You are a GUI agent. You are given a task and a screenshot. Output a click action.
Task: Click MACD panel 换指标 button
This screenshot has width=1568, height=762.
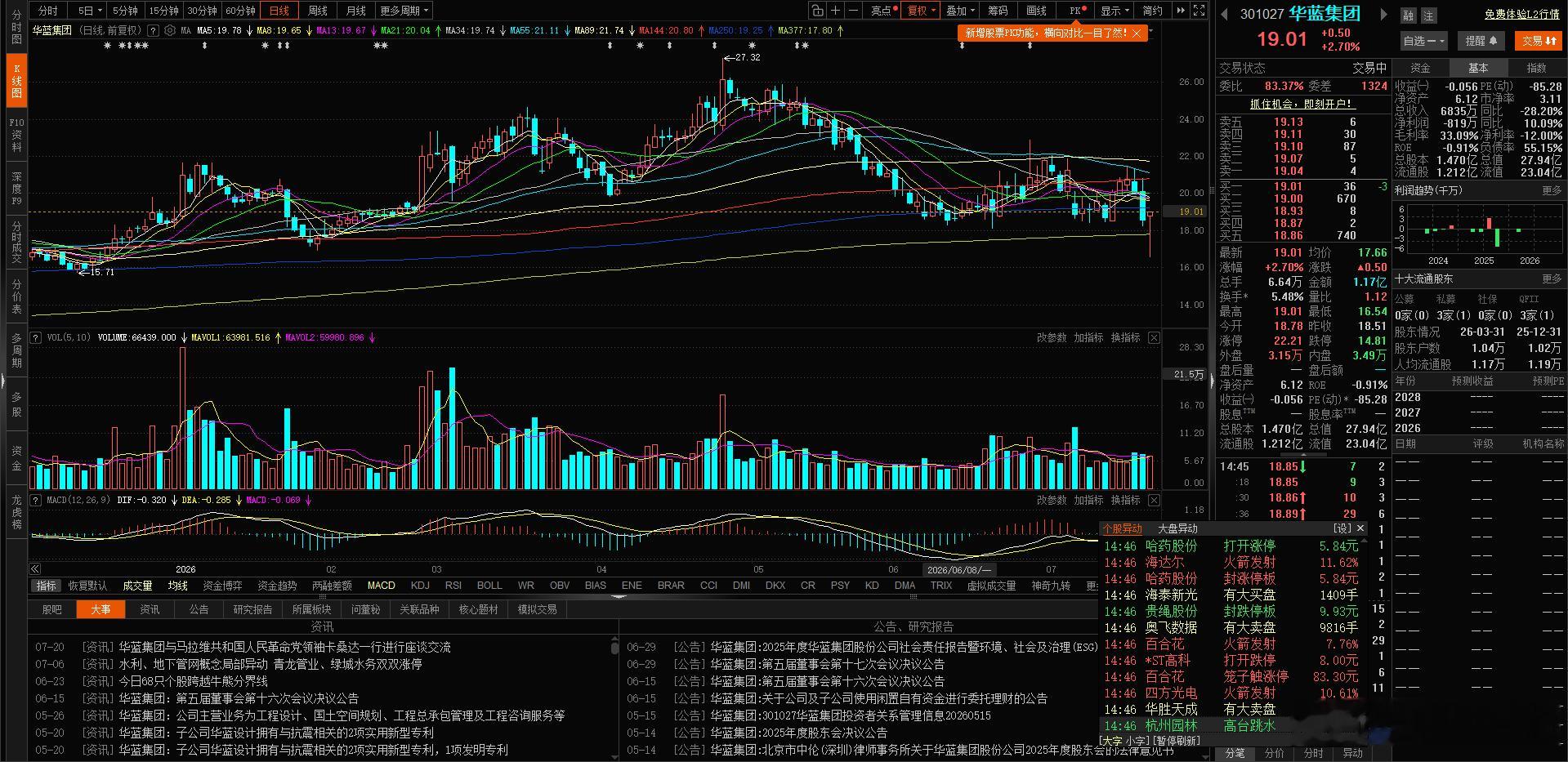1125,500
